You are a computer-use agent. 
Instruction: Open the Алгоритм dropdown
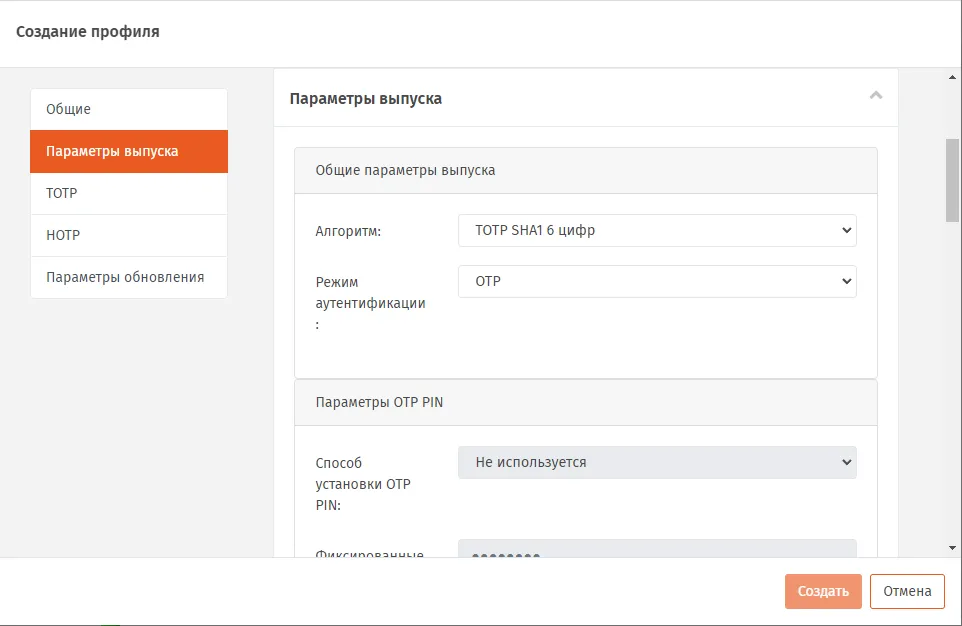[x=657, y=231]
